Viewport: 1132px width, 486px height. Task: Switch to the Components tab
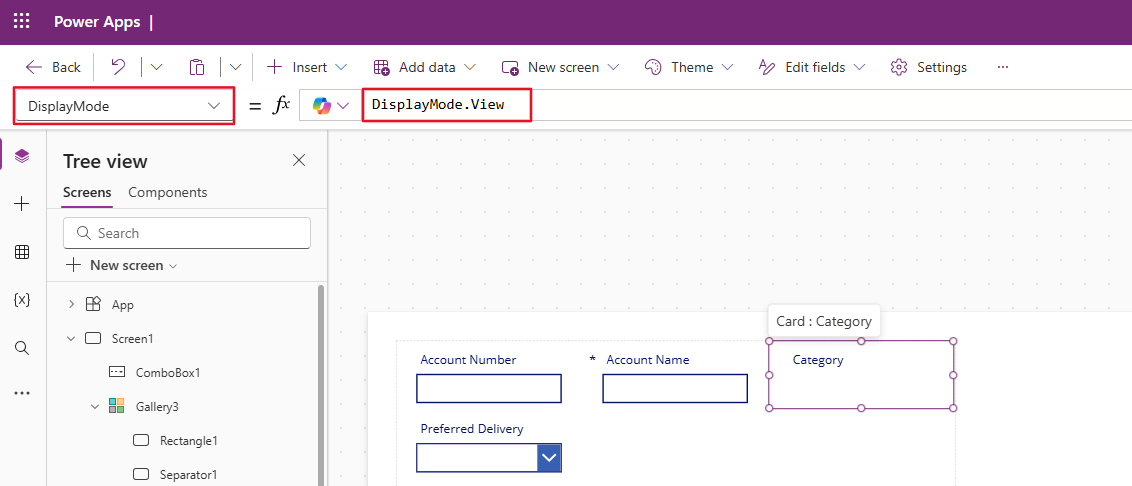167,193
